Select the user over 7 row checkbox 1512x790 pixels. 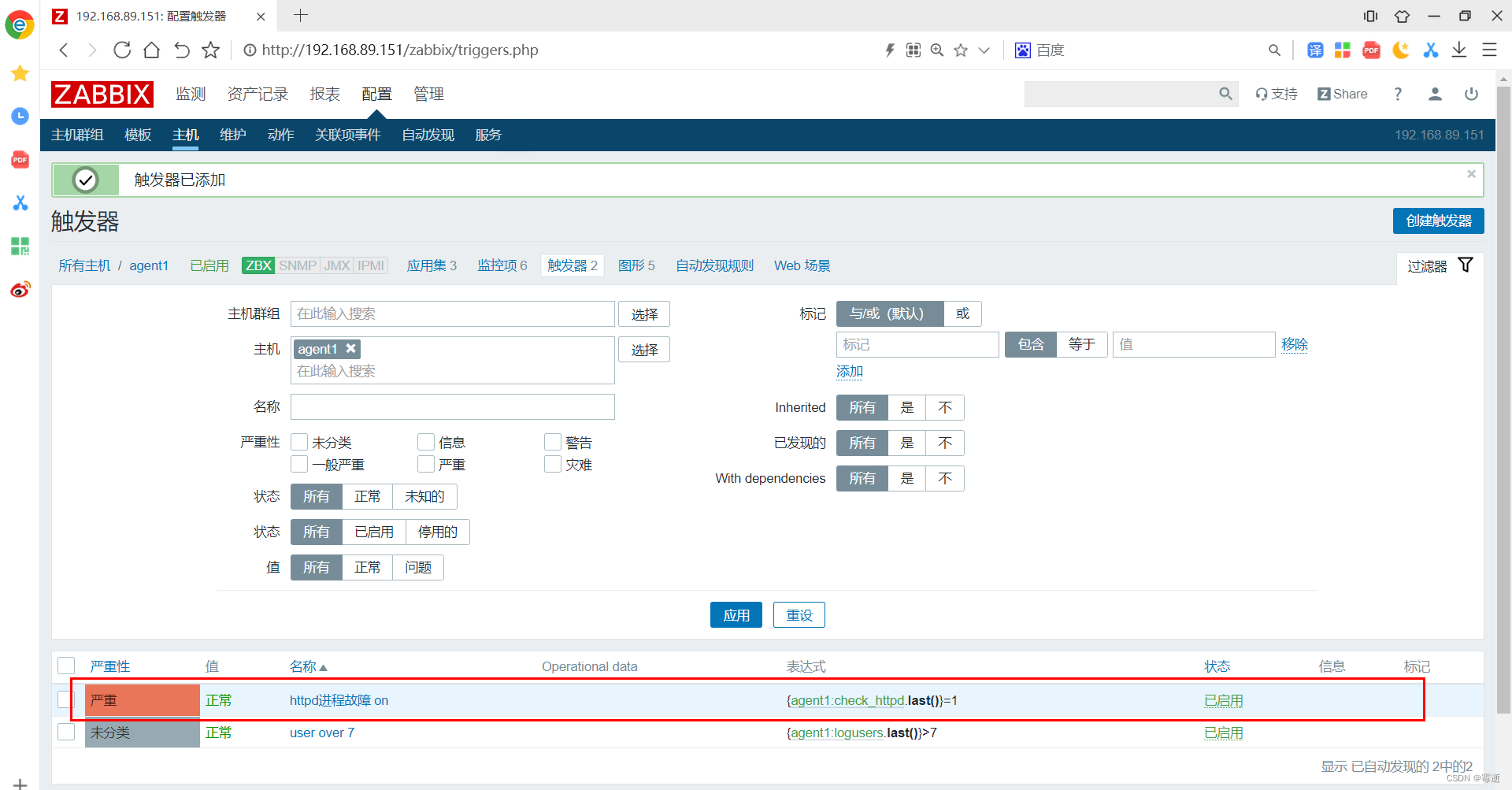(66, 732)
